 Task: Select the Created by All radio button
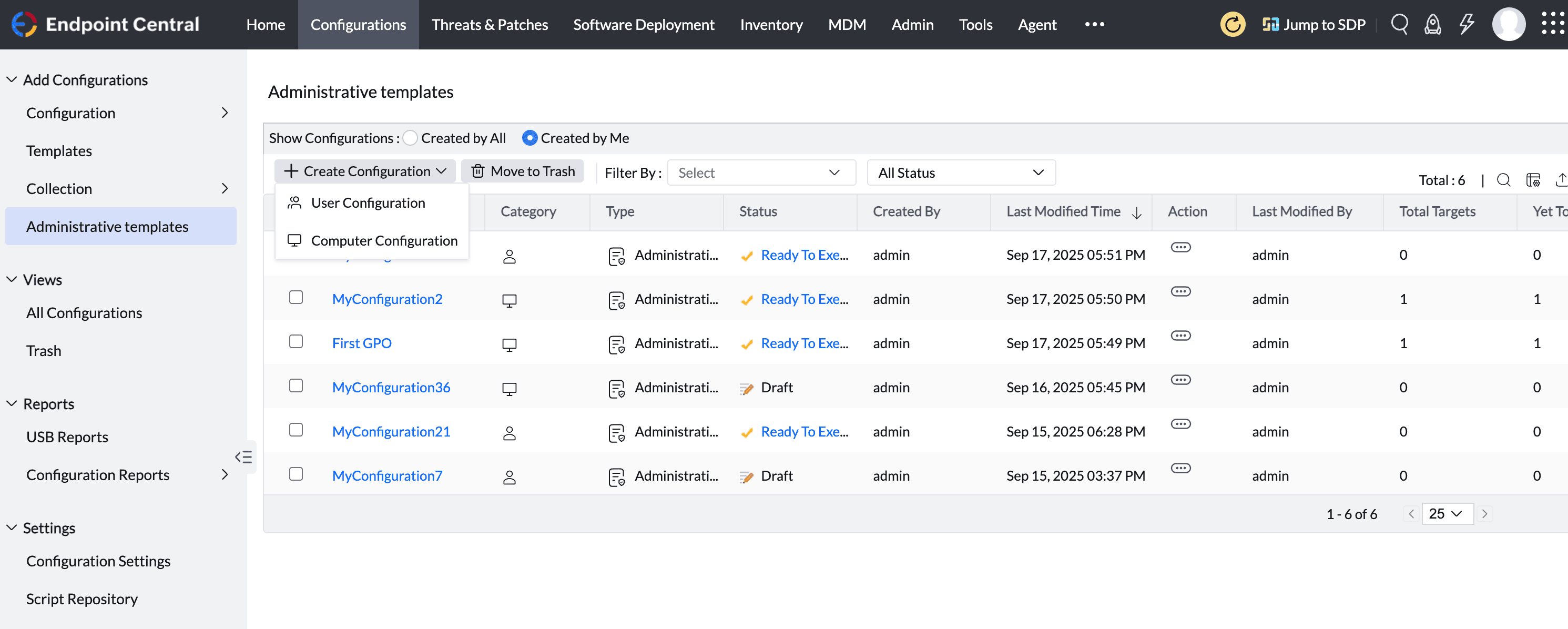click(x=411, y=138)
